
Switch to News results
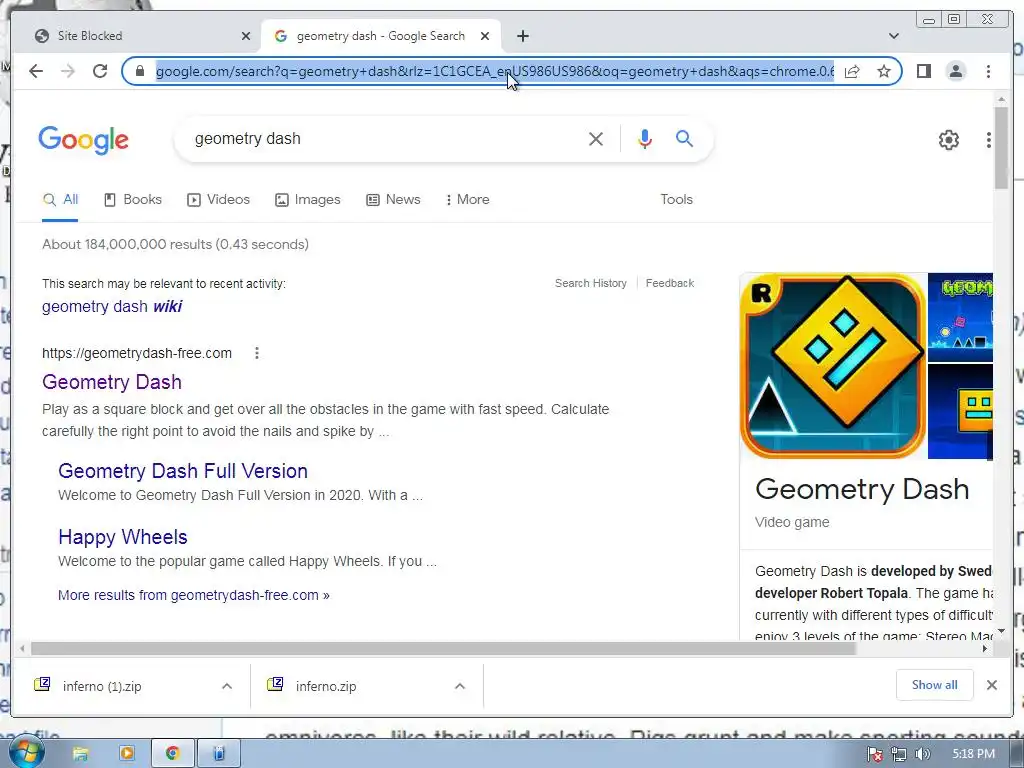(393, 200)
